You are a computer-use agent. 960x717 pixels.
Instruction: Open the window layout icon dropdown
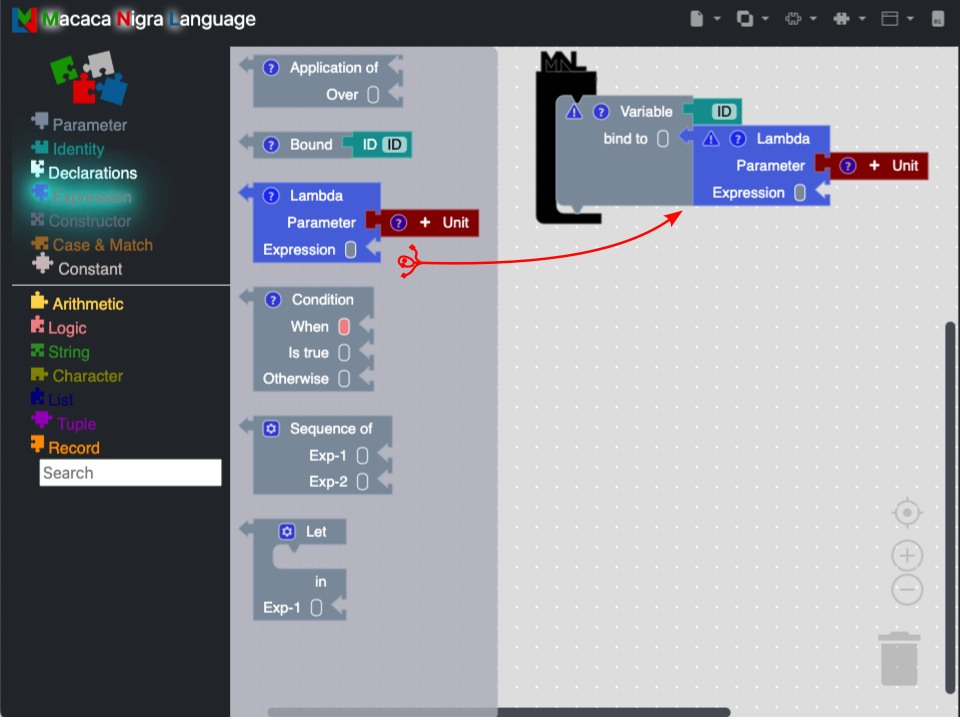pos(896,19)
